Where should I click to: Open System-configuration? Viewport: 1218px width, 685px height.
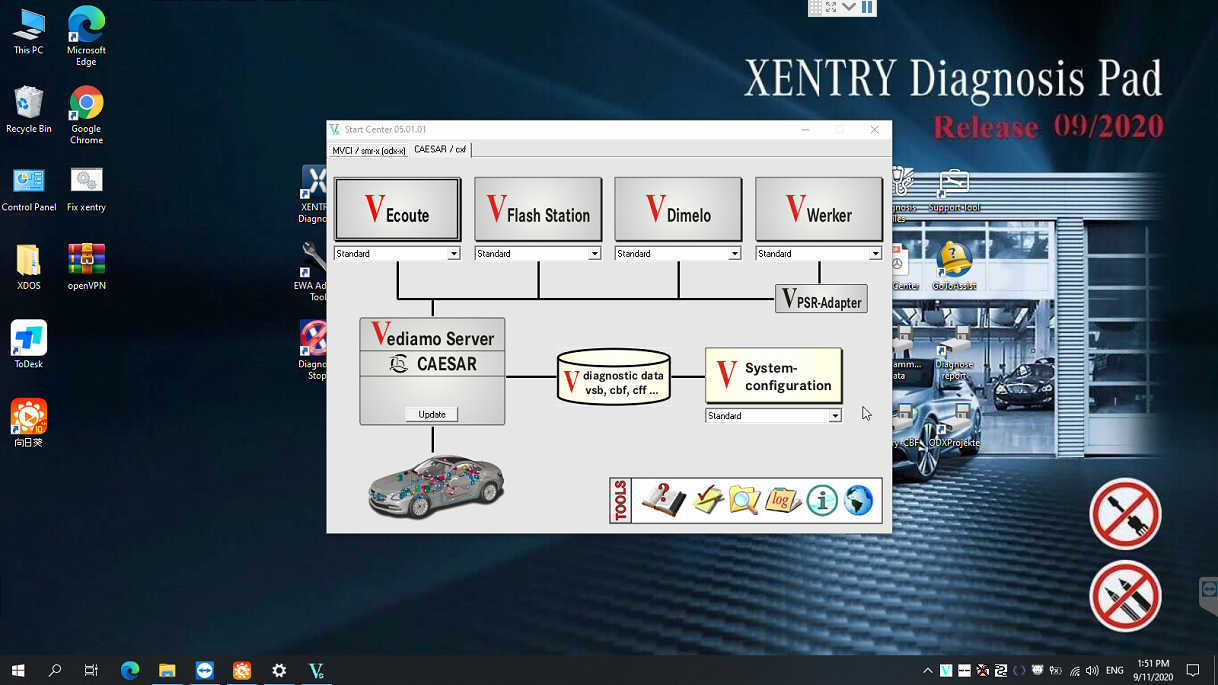coord(774,376)
